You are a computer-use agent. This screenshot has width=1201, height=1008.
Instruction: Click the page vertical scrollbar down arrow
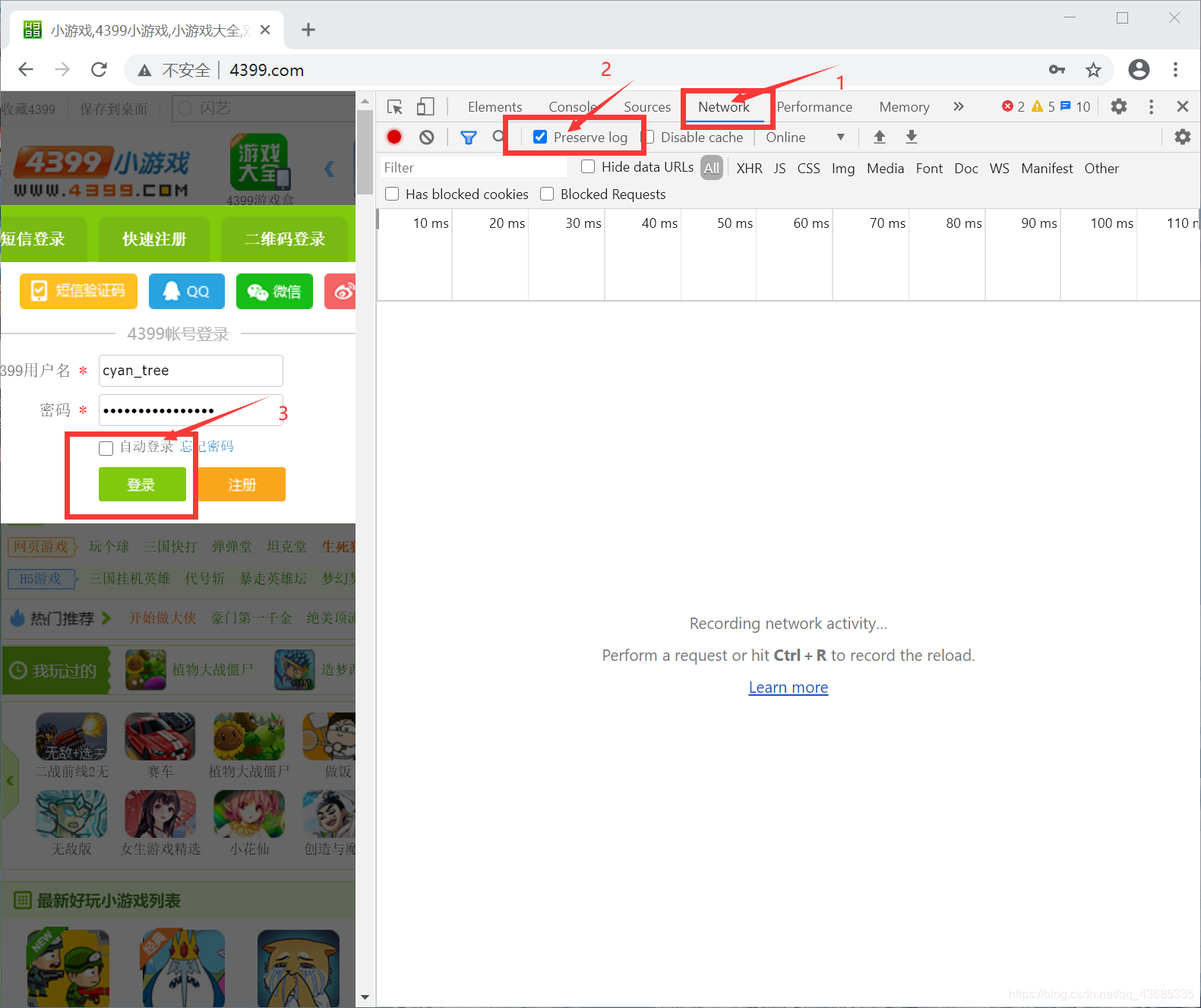(365, 997)
